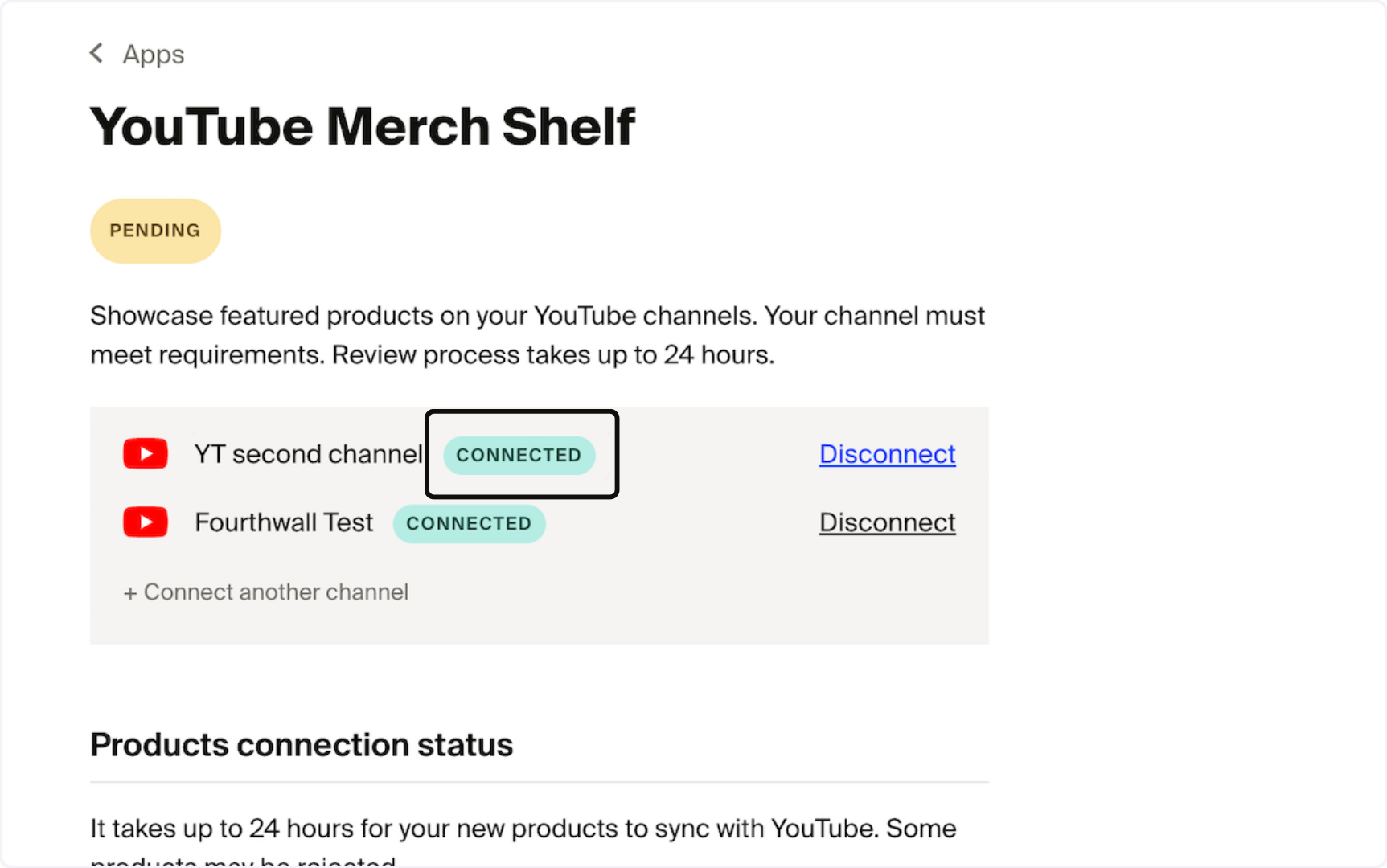
Task: Disconnect the YT second channel
Action: click(887, 453)
